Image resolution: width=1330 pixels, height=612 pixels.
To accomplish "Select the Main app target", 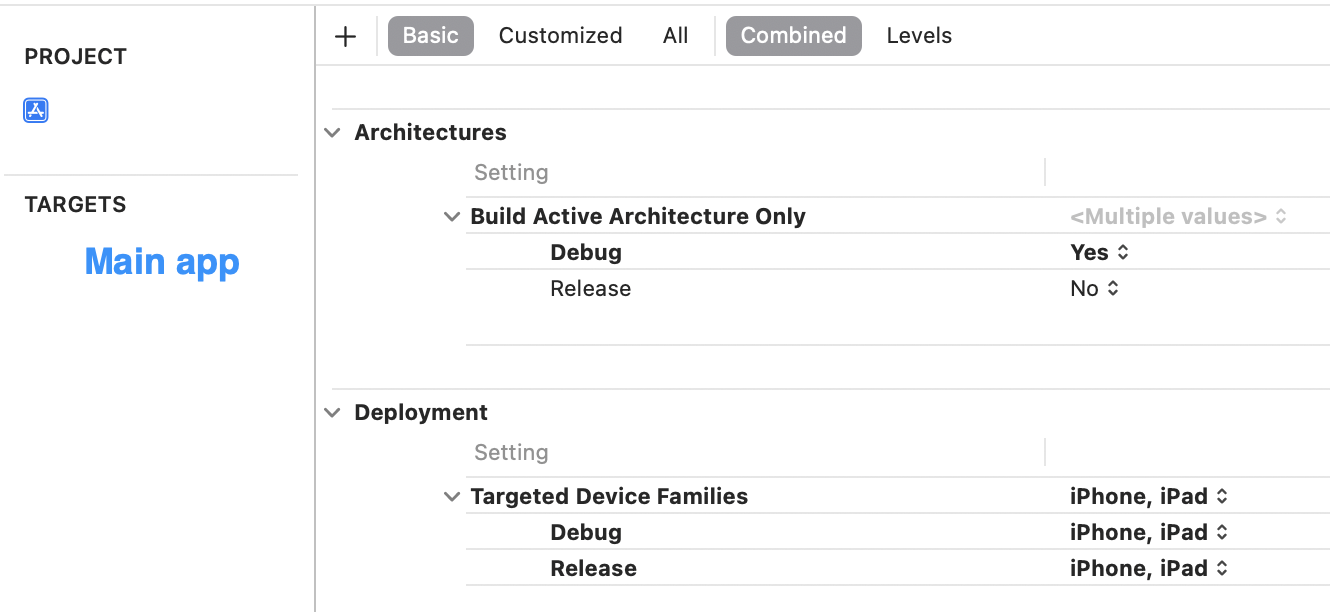I will tap(162, 262).
